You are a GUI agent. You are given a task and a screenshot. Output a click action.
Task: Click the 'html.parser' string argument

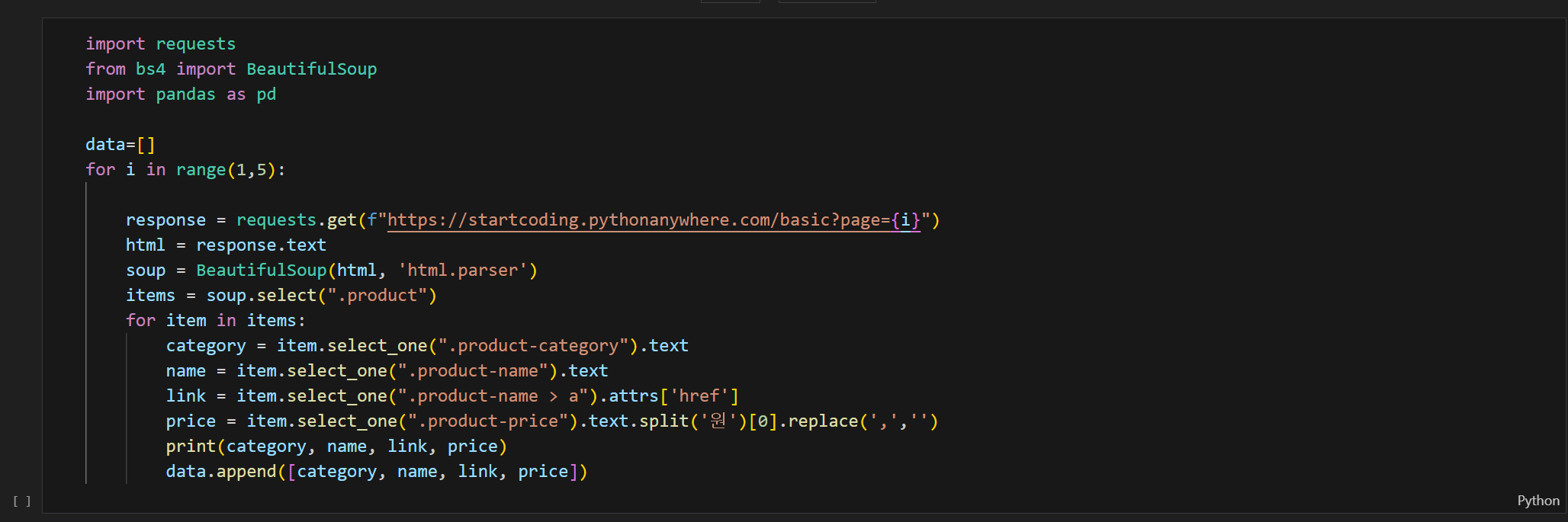point(463,271)
